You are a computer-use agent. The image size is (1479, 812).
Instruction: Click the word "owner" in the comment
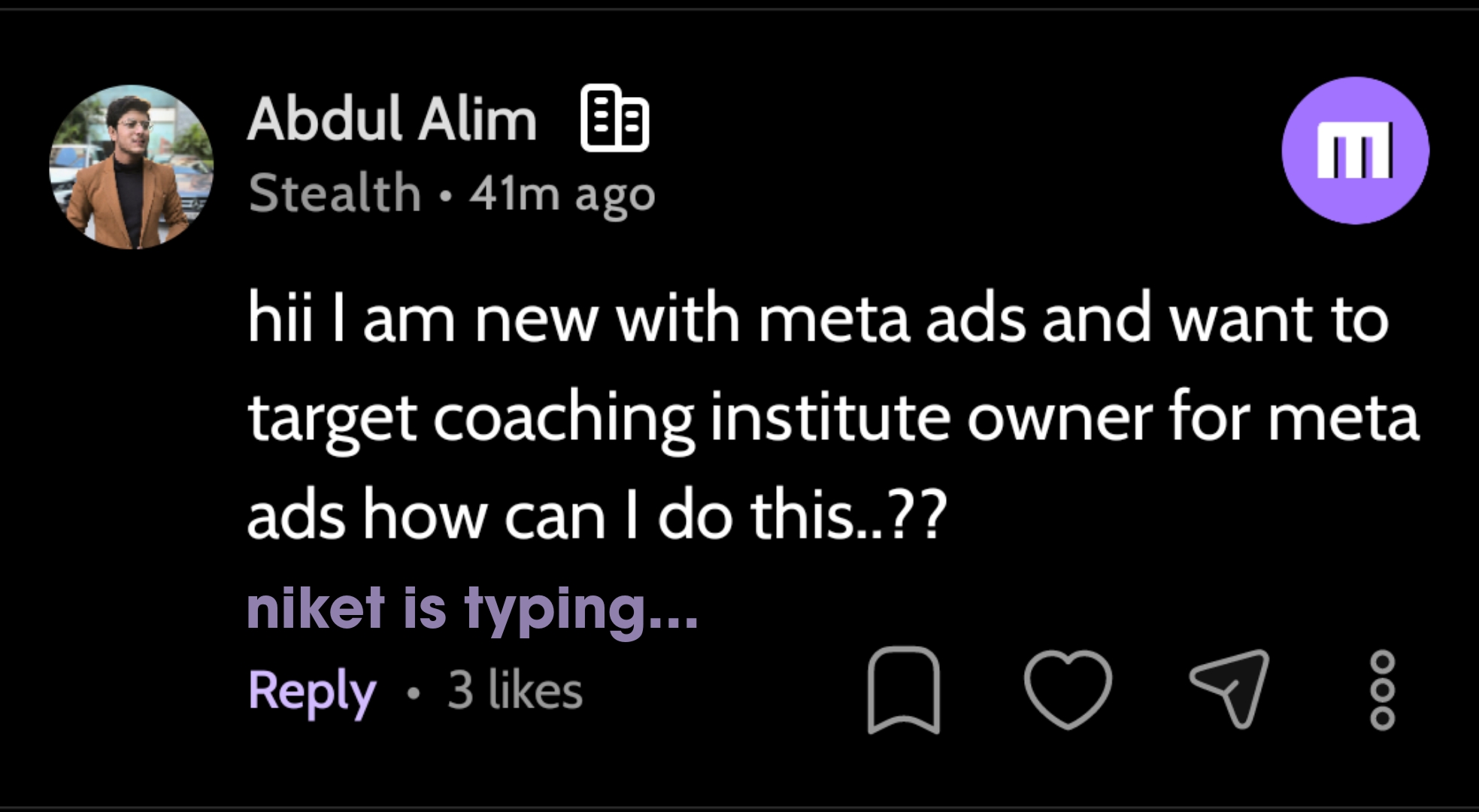pos(1059,420)
